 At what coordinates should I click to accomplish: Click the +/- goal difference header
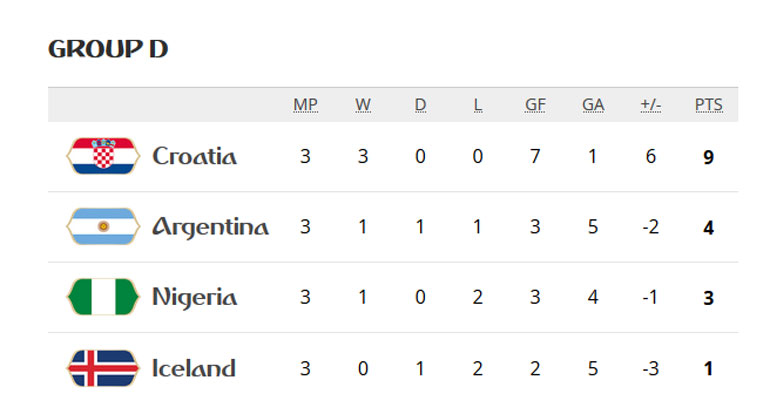[651, 104]
